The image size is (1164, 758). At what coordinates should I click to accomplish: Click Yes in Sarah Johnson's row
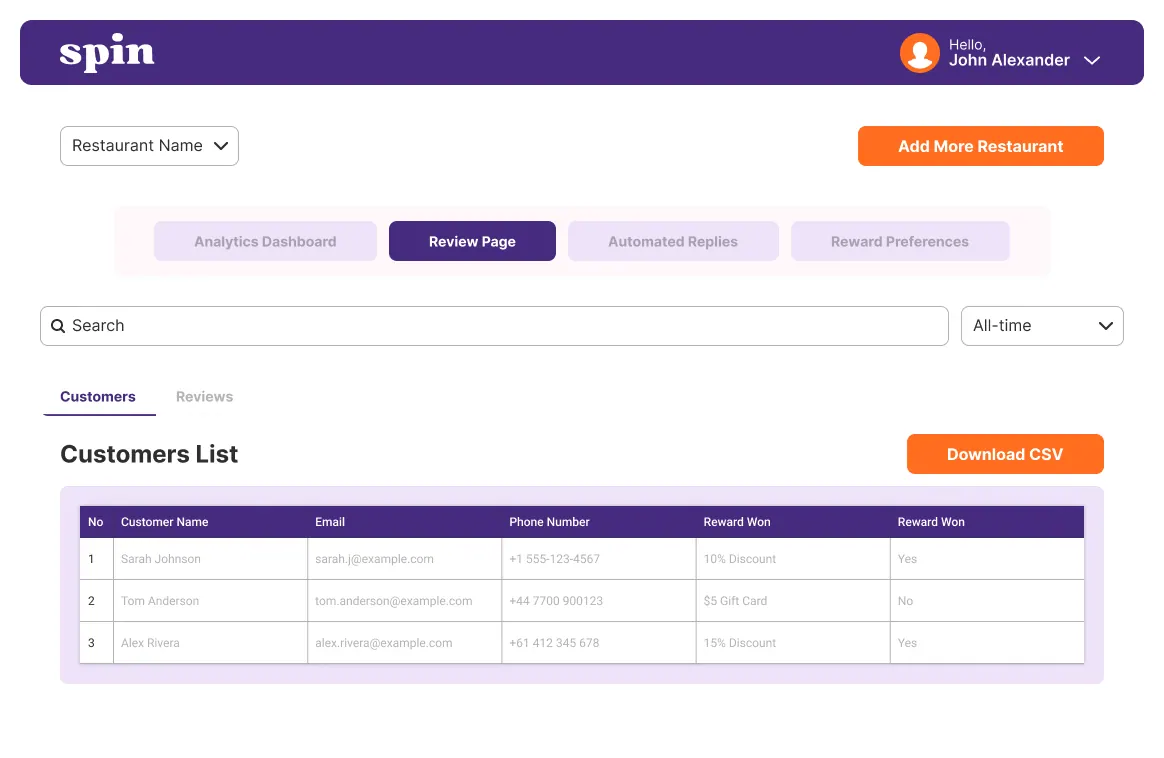pos(907,559)
